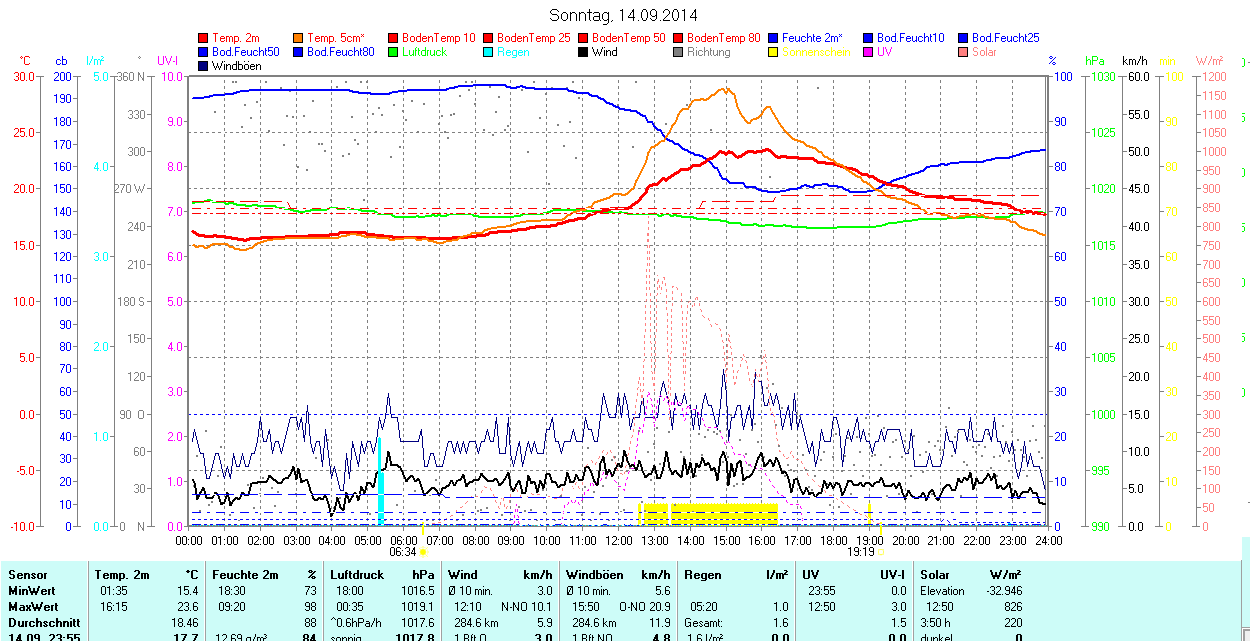Toggle the BodenTemp 10 legend entry
The width and height of the screenshot is (1250, 641).
click(438, 38)
